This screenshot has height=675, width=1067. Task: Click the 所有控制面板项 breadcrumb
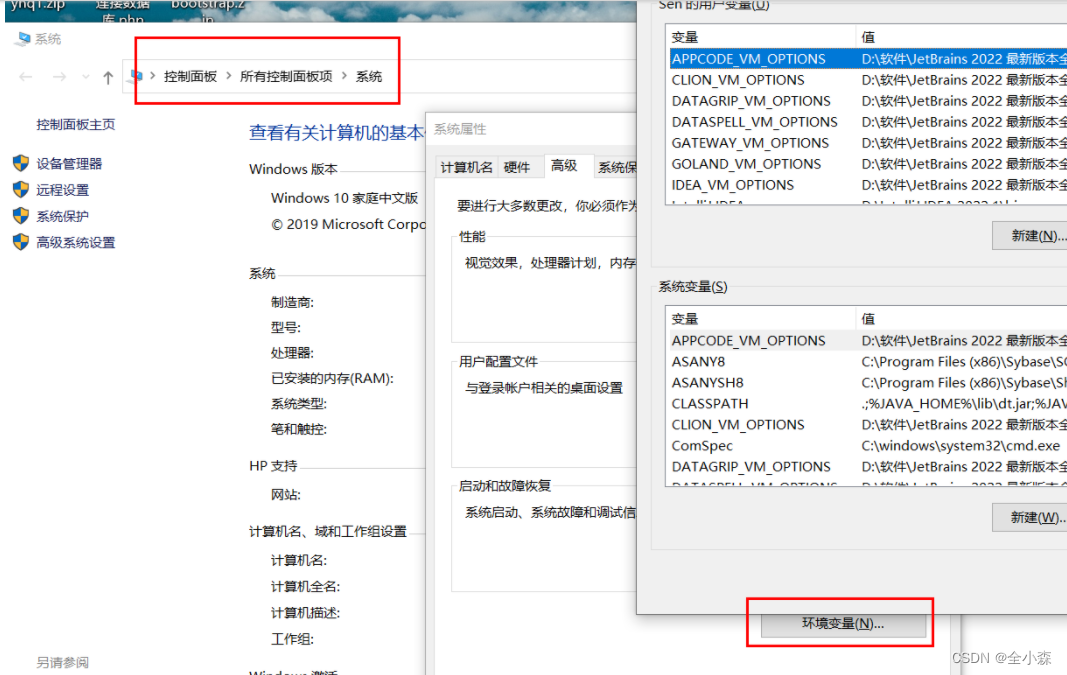(286, 76)
